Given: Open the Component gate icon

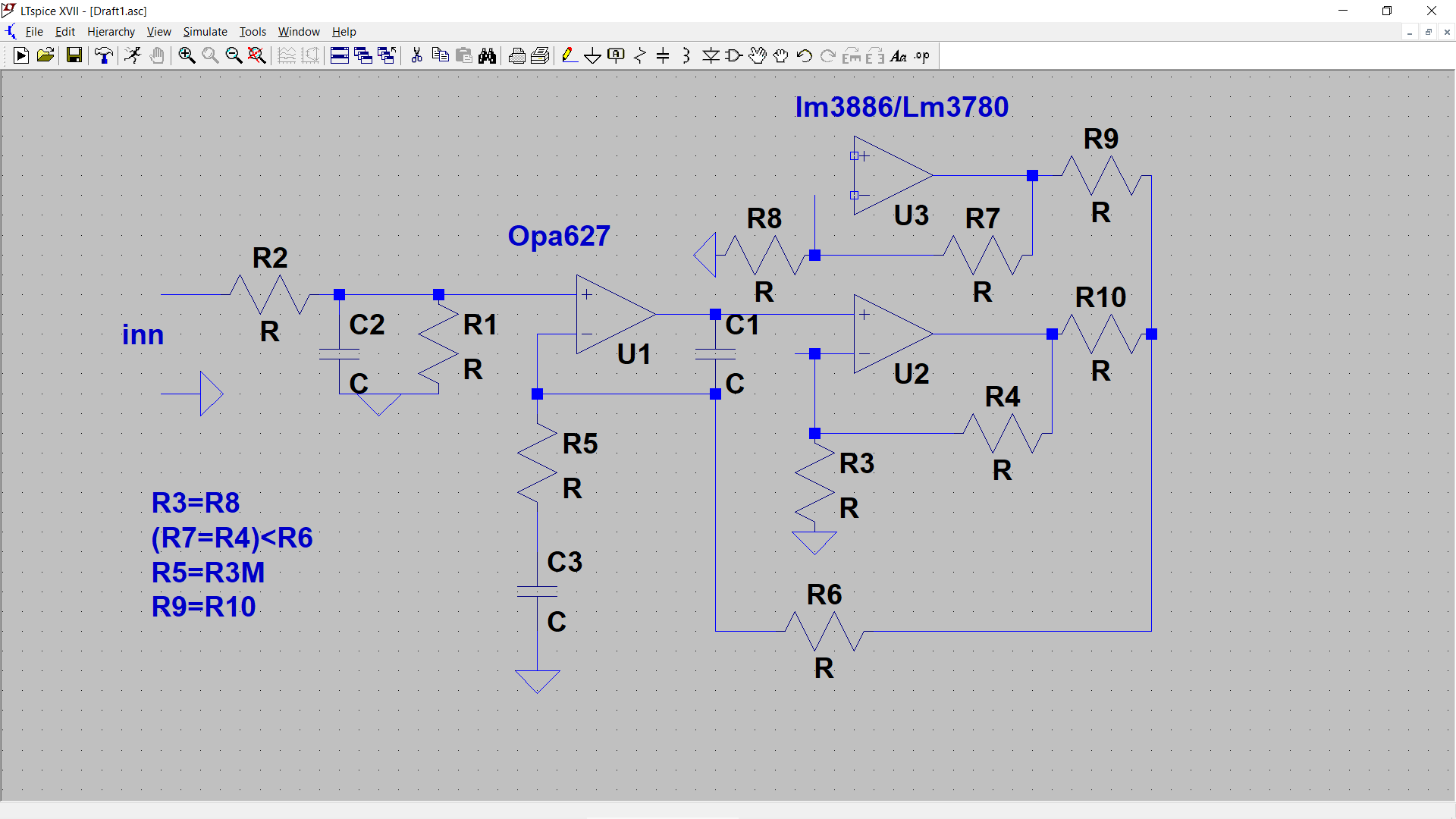Looking at the screenshot, I should 734,55.
